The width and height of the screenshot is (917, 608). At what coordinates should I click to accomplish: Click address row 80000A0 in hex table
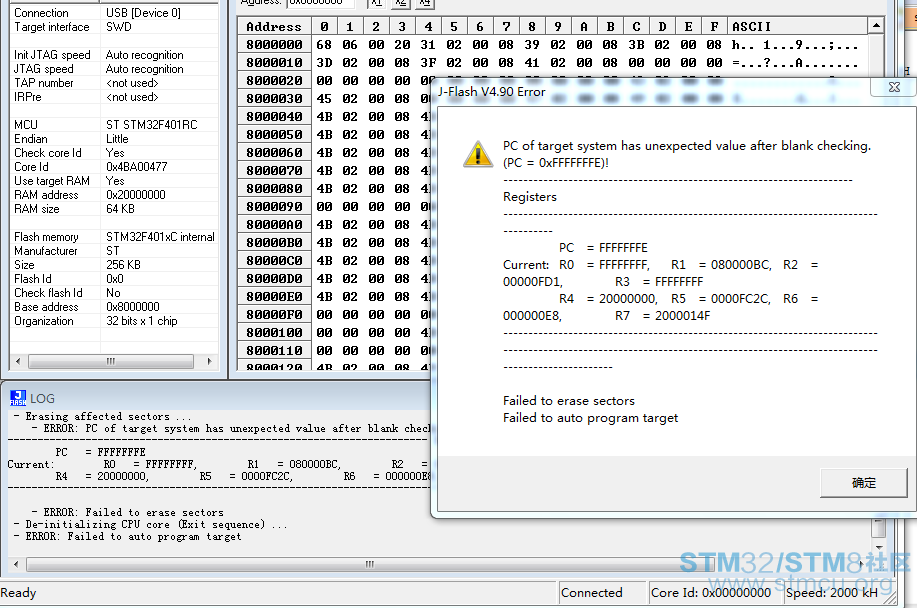(x=274, y=224)
